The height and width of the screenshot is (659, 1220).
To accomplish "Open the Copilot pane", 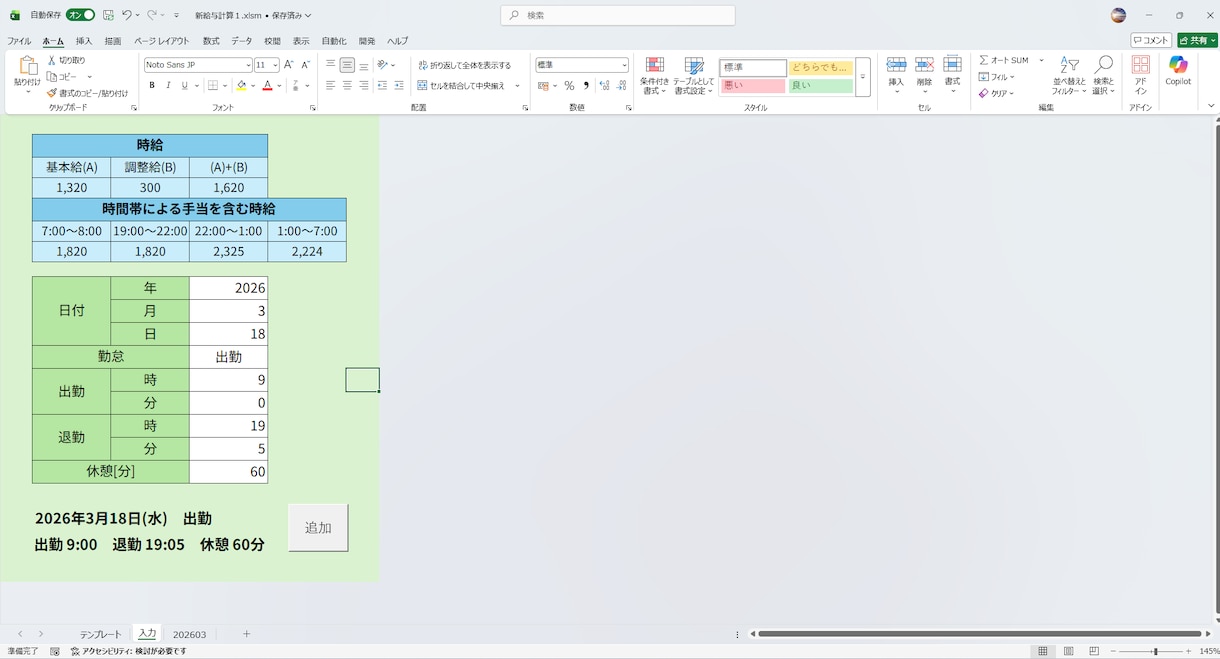I will tap(1178, 71).
